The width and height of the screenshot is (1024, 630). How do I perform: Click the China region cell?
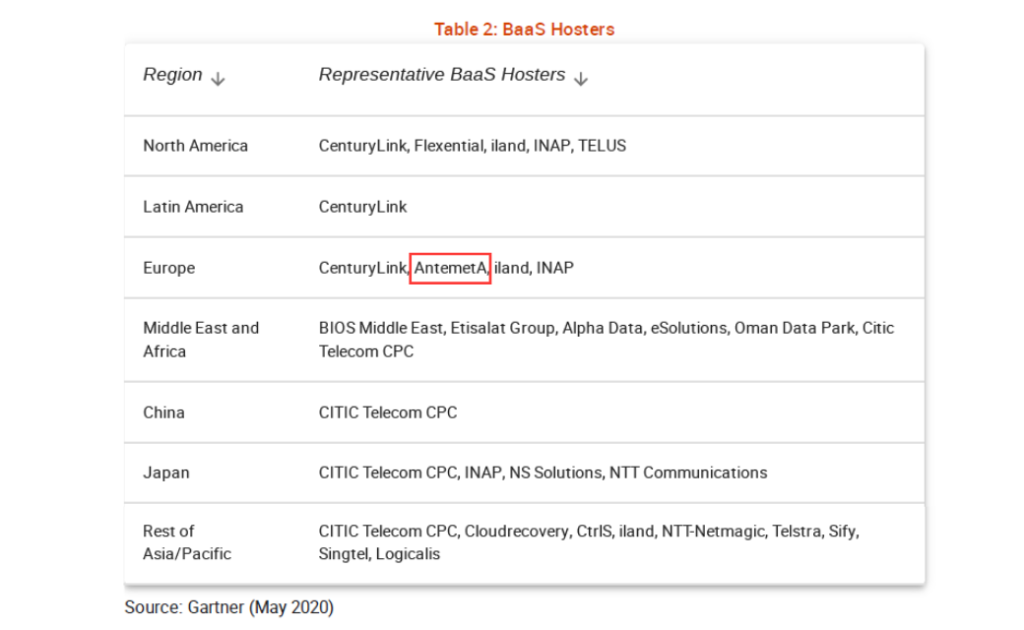(164, 412)
